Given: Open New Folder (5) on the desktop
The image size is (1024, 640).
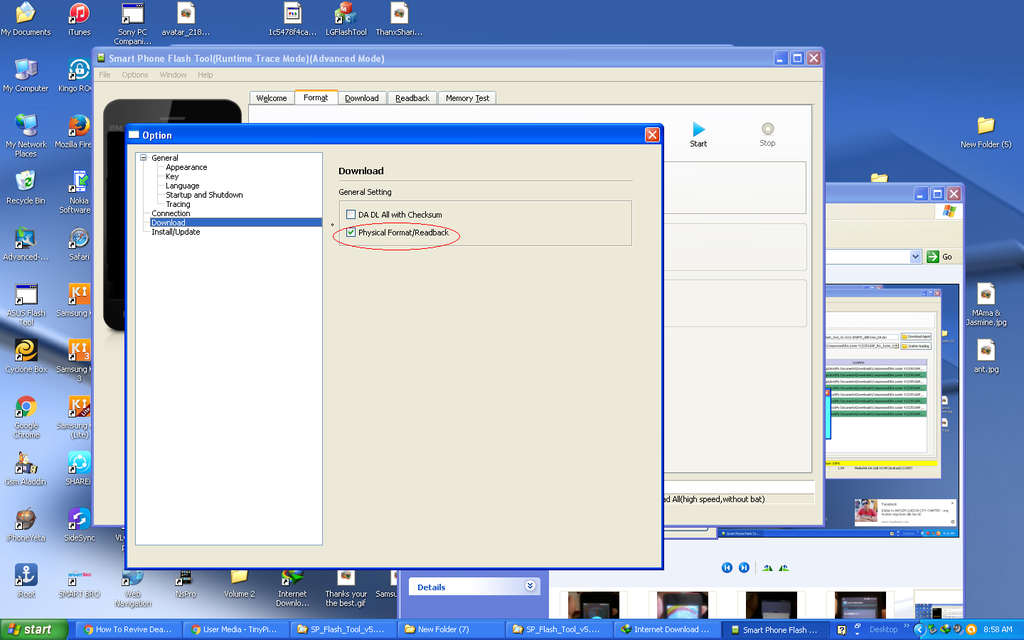Looking at the screenshot, I should pos(985,126).
